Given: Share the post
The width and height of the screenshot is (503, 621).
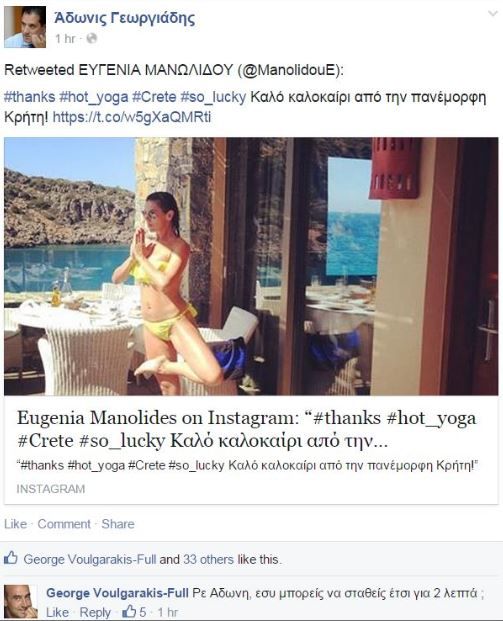Looking at the screenshot, I should (118, 524).
